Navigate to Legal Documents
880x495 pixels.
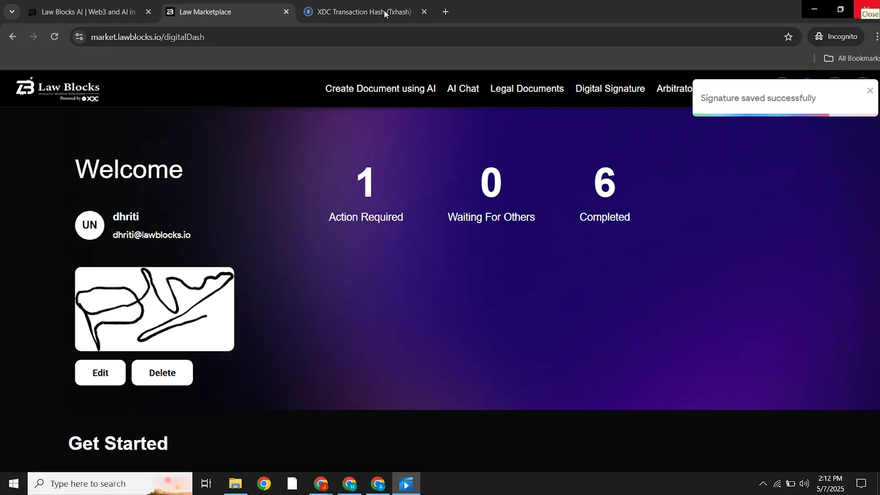(527, 89)
